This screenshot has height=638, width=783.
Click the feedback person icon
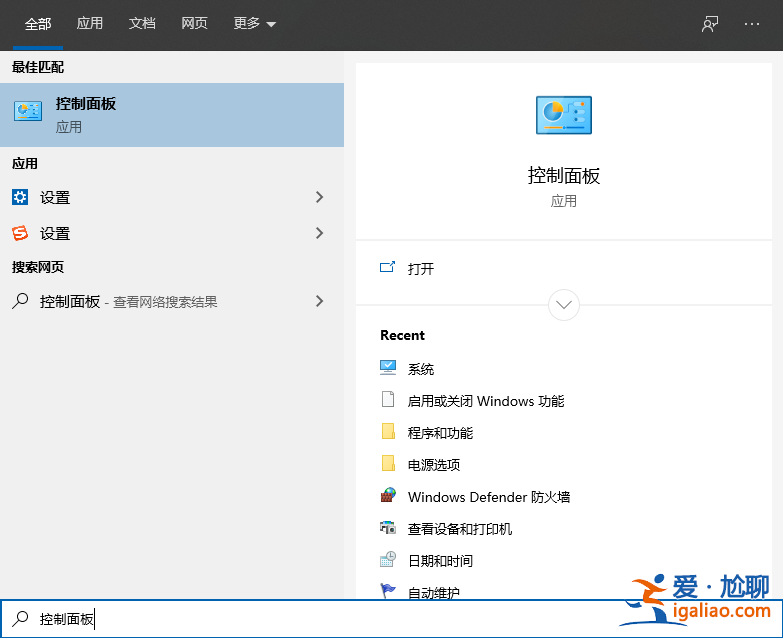coord(710,24)
